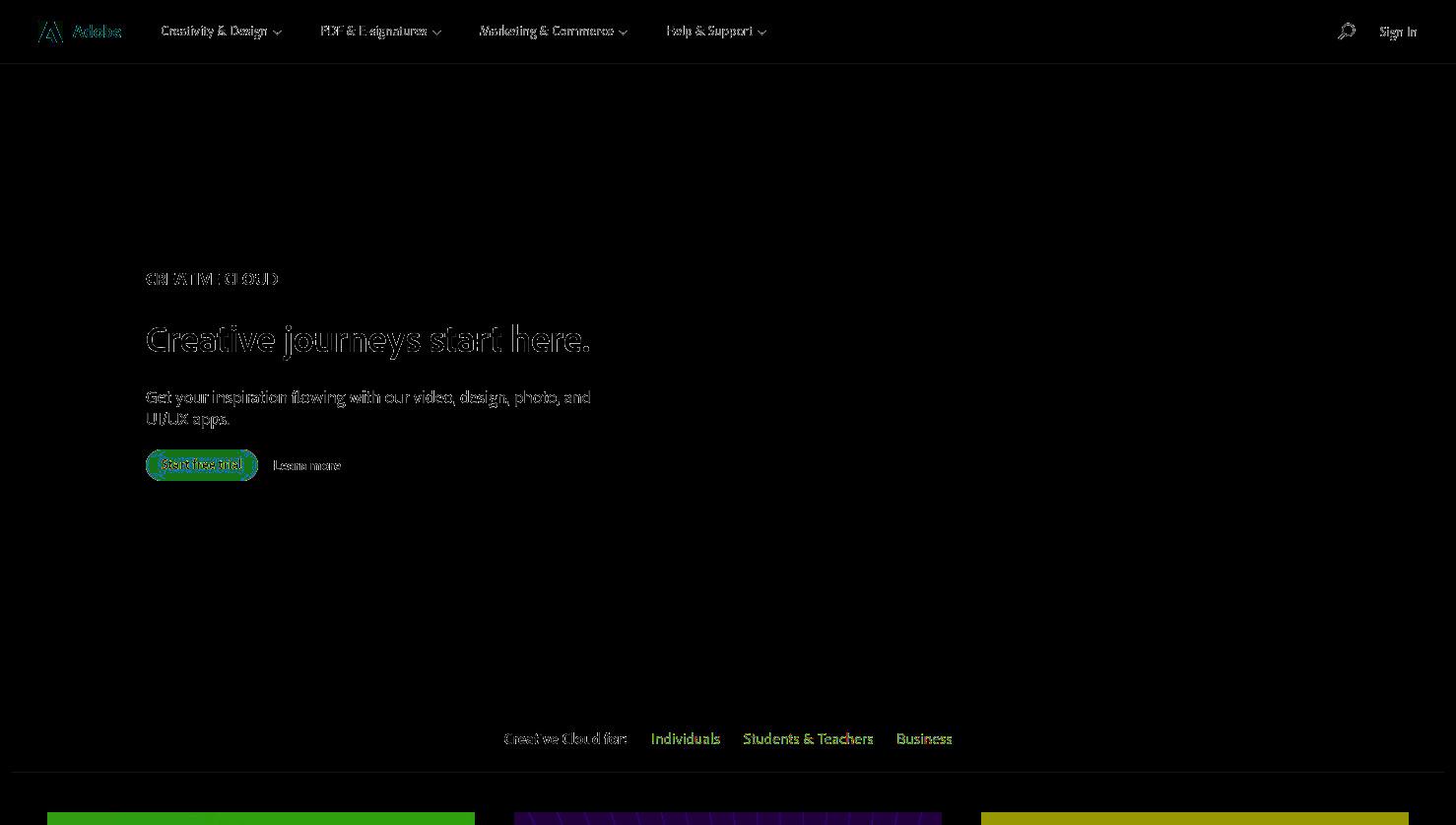The height and width of the screenshot is (825, 1456).
Task: Choose the Business link
Action: tap(924, 739)
